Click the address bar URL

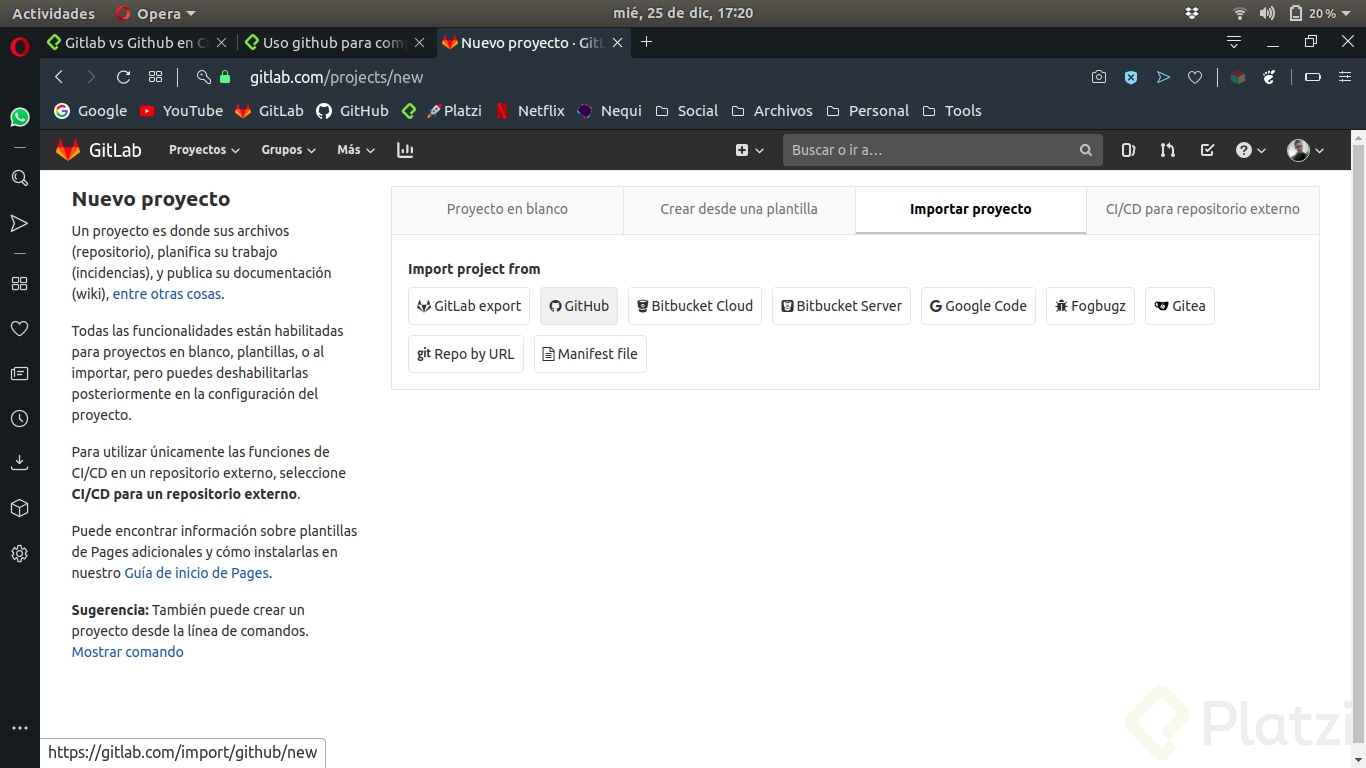click(337, 77)
